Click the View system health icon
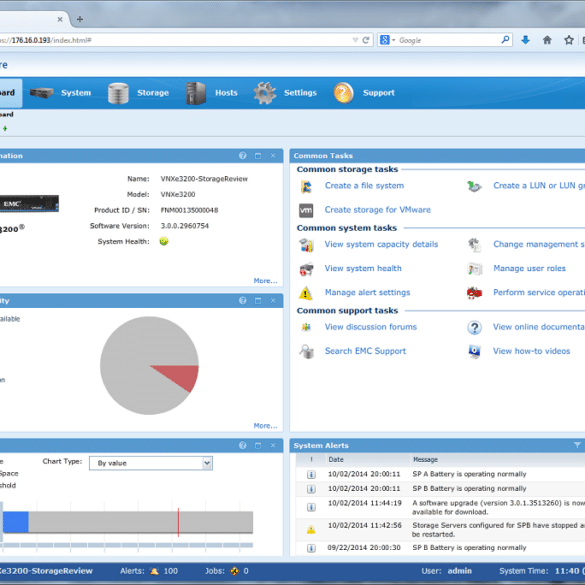Image resolution: width=585 pixels, height=585 pixels. click(306, 269)
